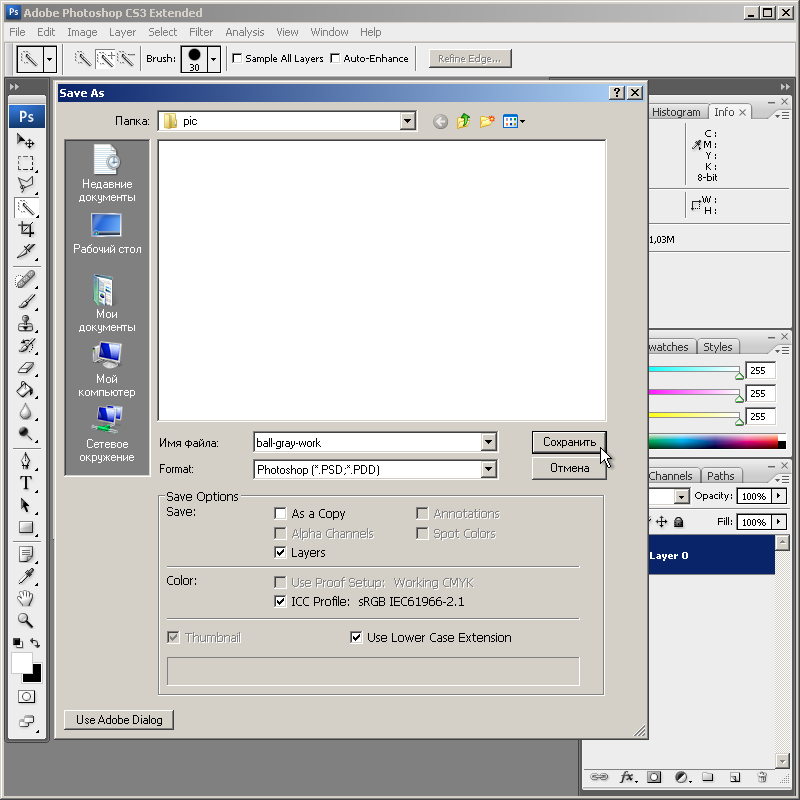Enable Sample All Layers checkbox

[x=237, y=59]
